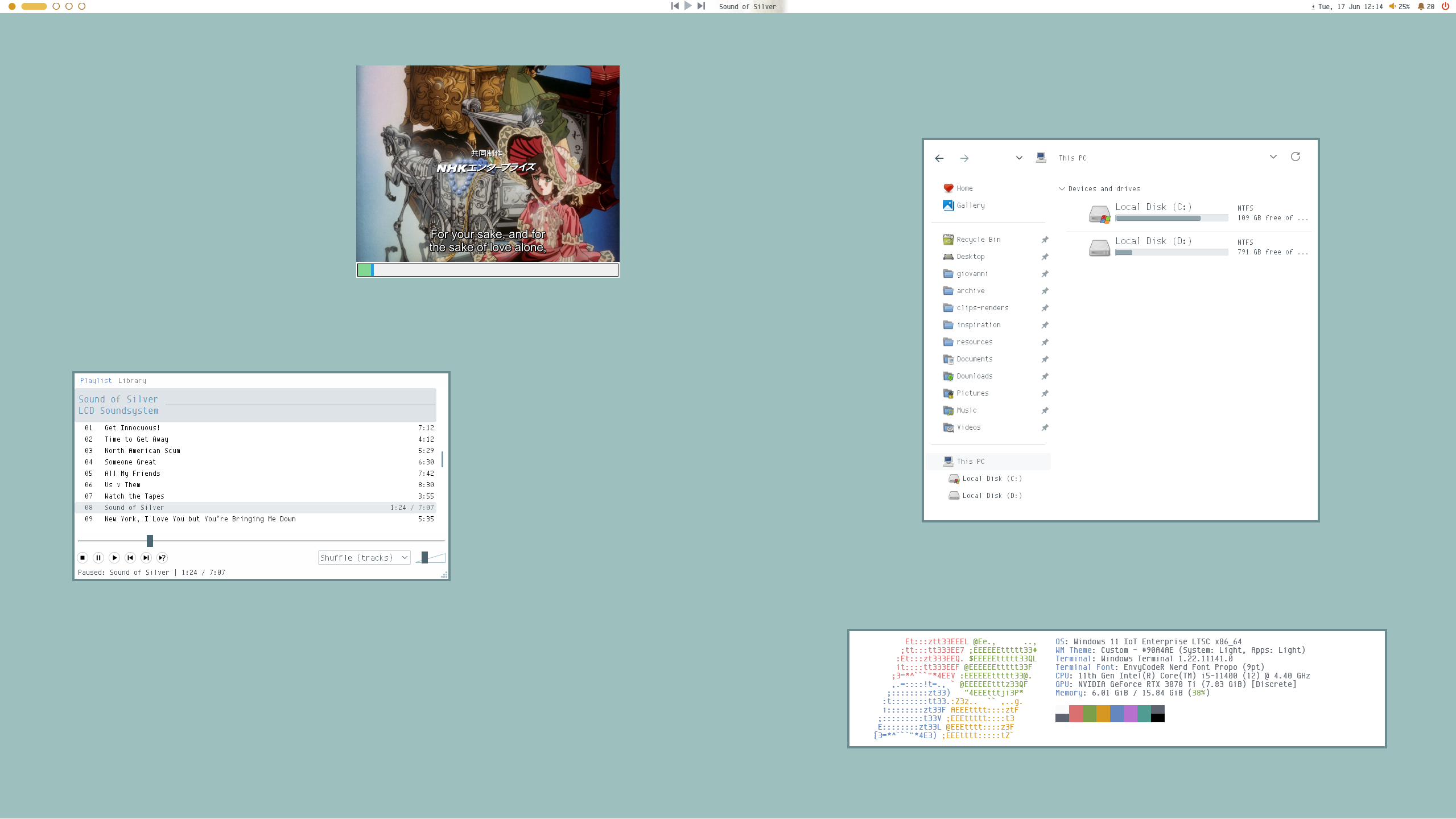Screen dimensions: 1456x819
Task: Open notifications bell in top bar
Action: click(x=1426, y=6)
